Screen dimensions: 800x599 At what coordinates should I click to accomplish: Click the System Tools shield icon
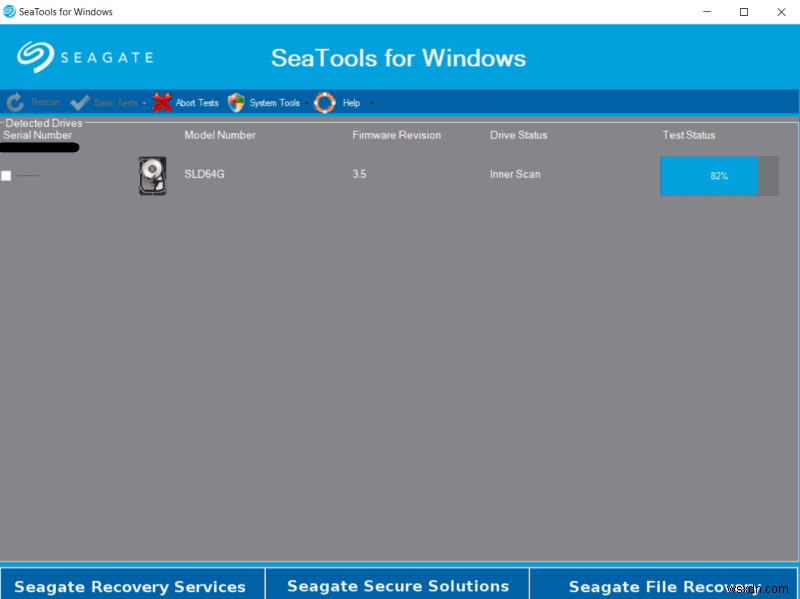(x=236, y=103)
